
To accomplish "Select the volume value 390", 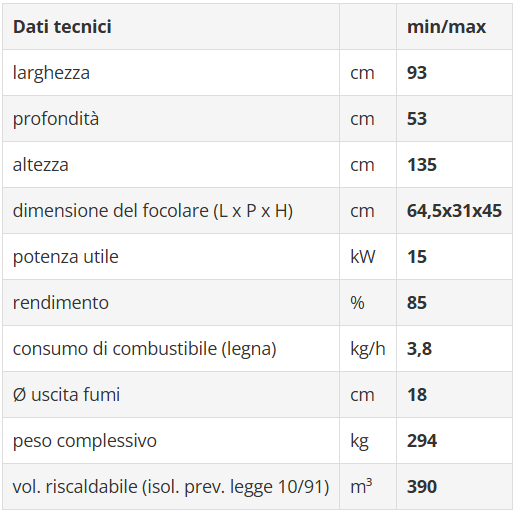I will coord(422,487).
